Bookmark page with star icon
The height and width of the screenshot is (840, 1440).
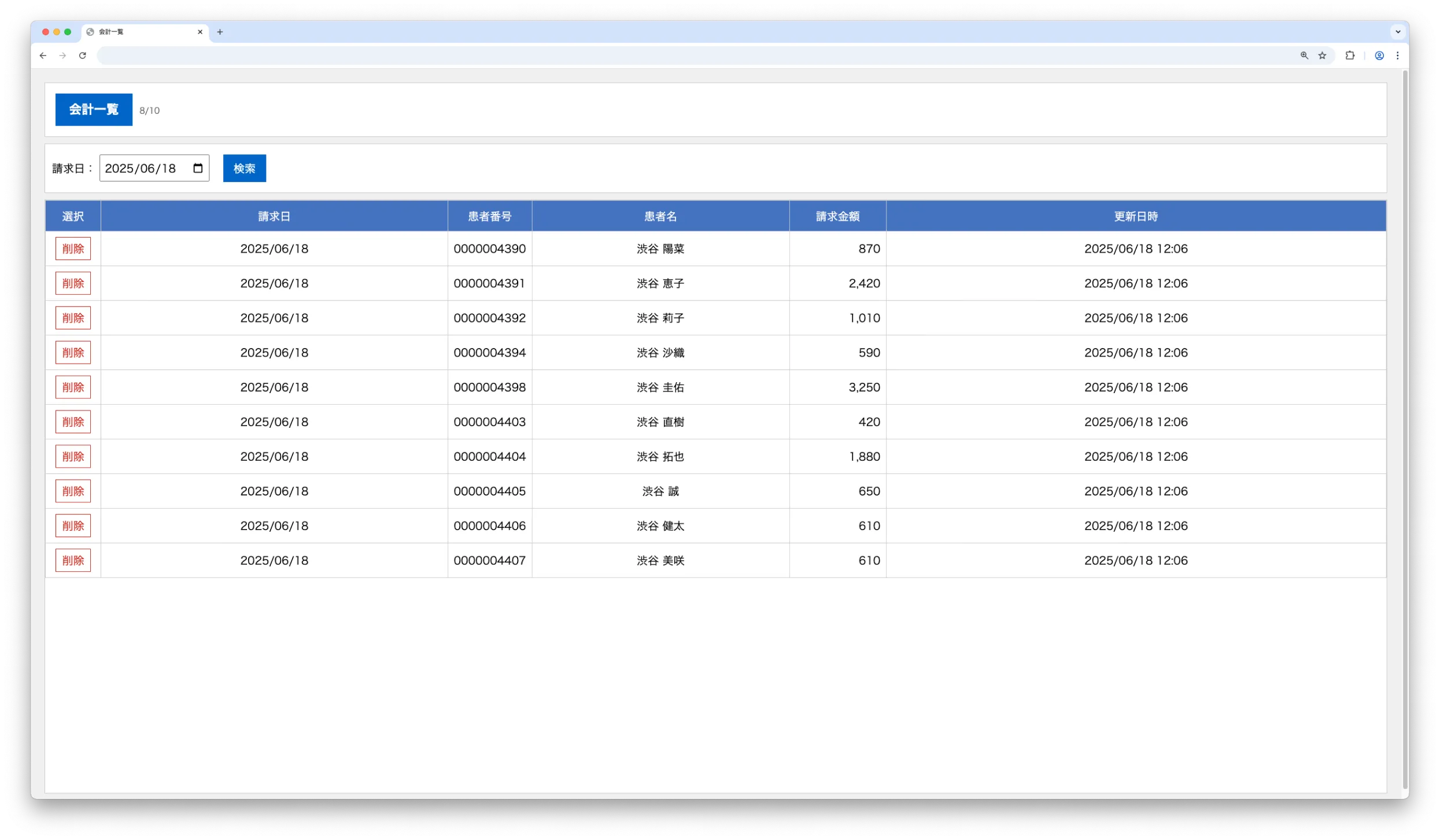(x=1322, y=55)
